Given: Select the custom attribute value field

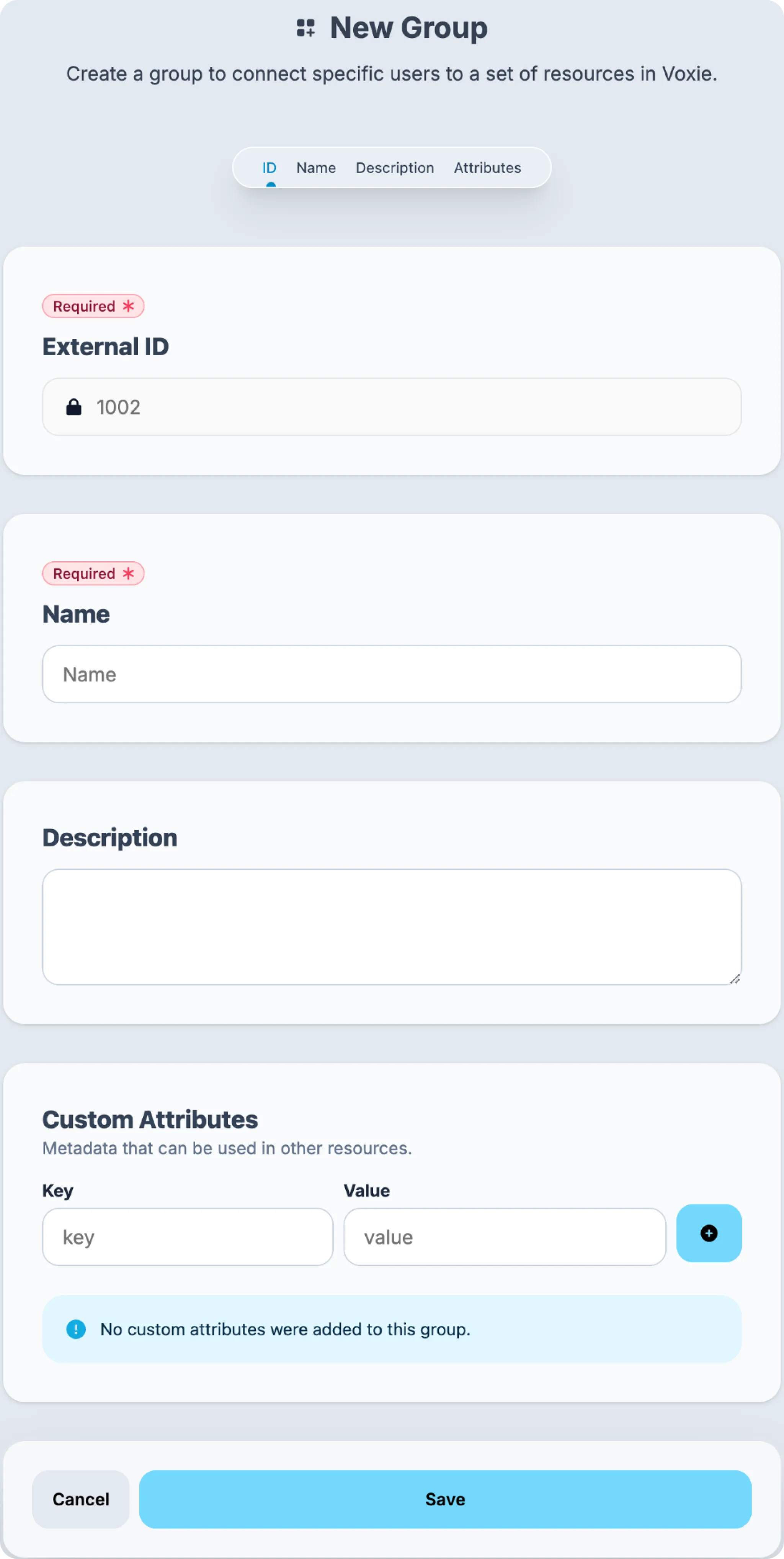Looking at the screenshot, I should click(x=505, y=1236).
